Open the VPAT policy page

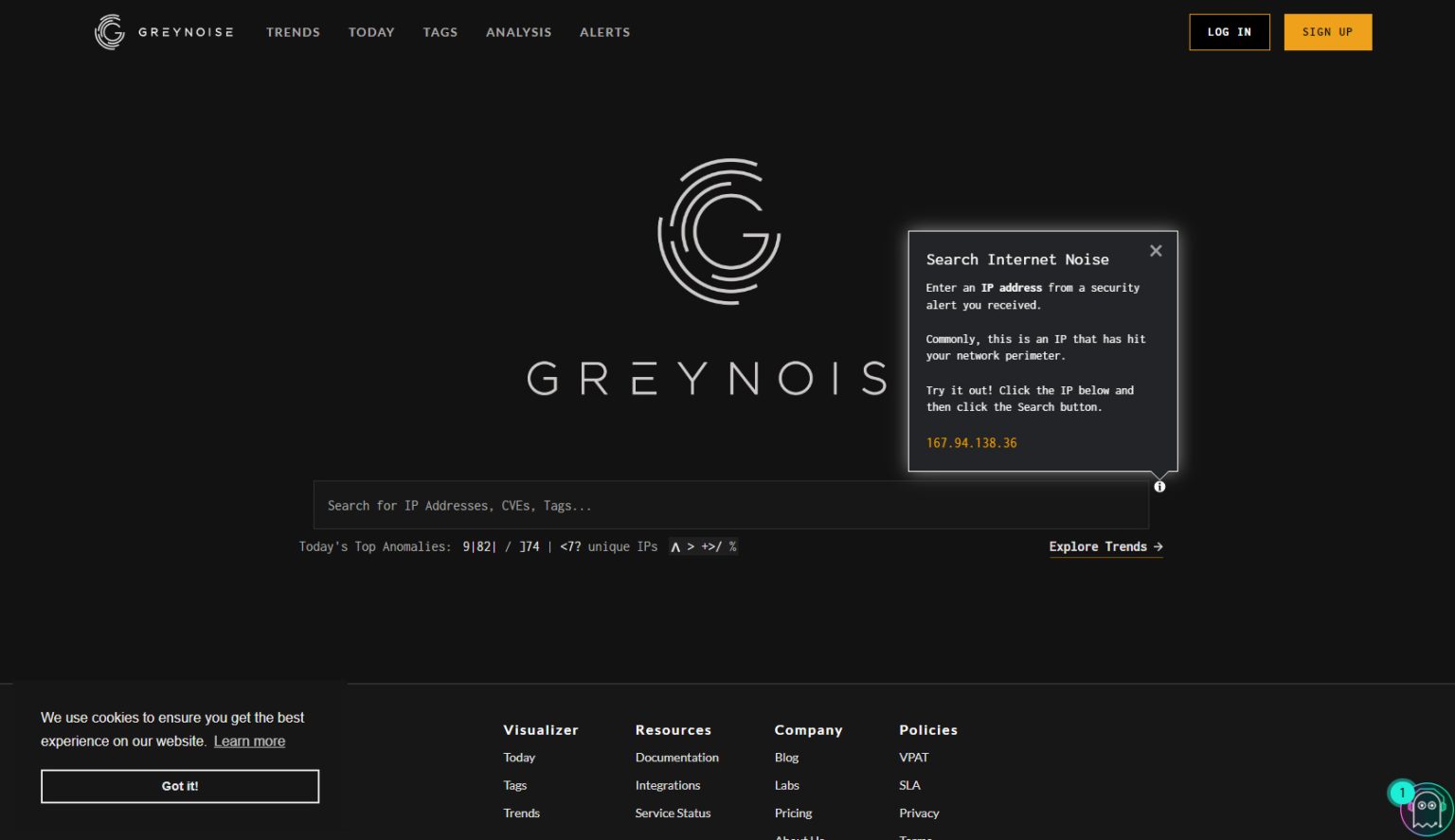click(913, 757)
